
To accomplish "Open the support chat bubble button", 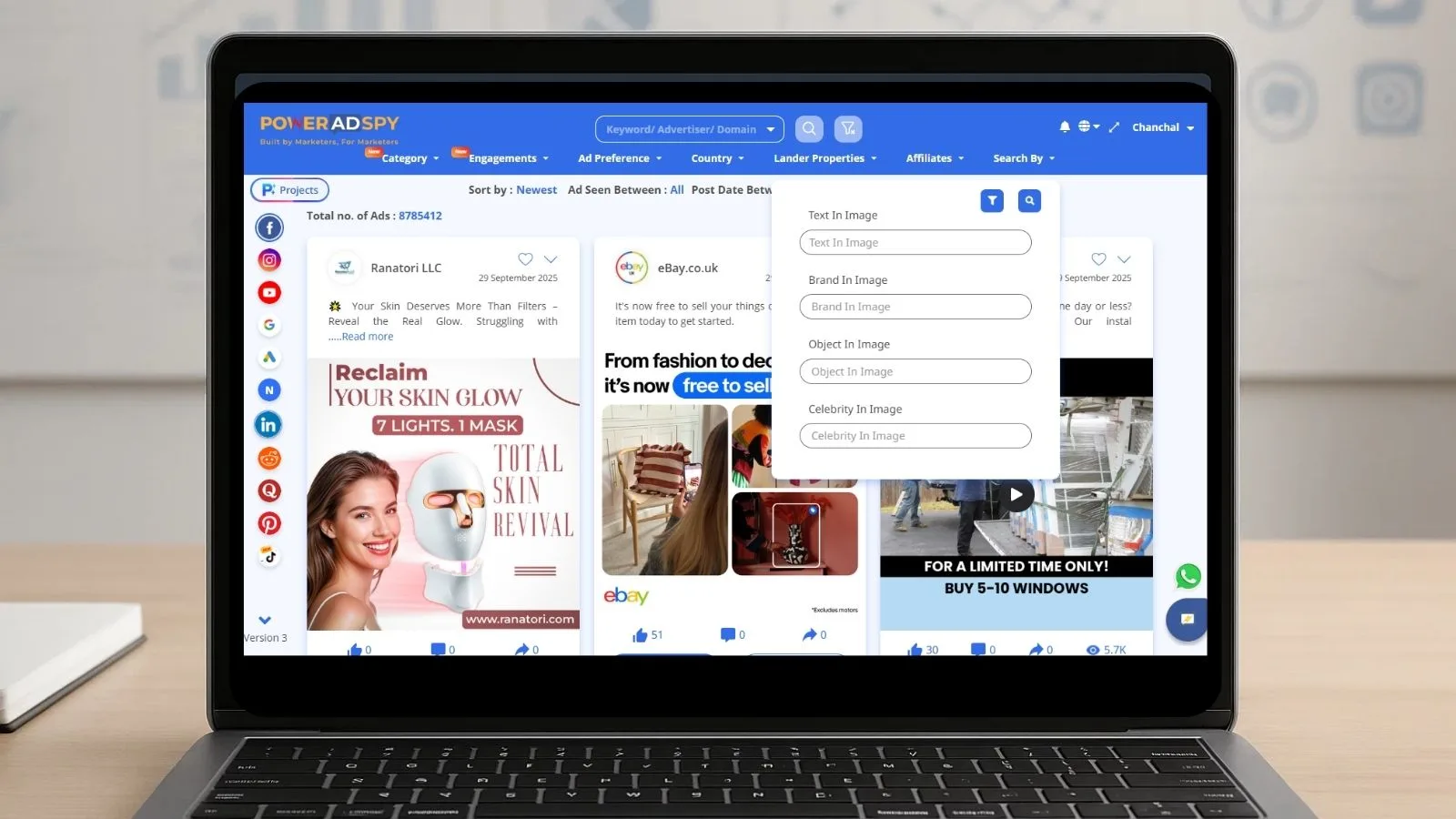I will coord(1187,620).
